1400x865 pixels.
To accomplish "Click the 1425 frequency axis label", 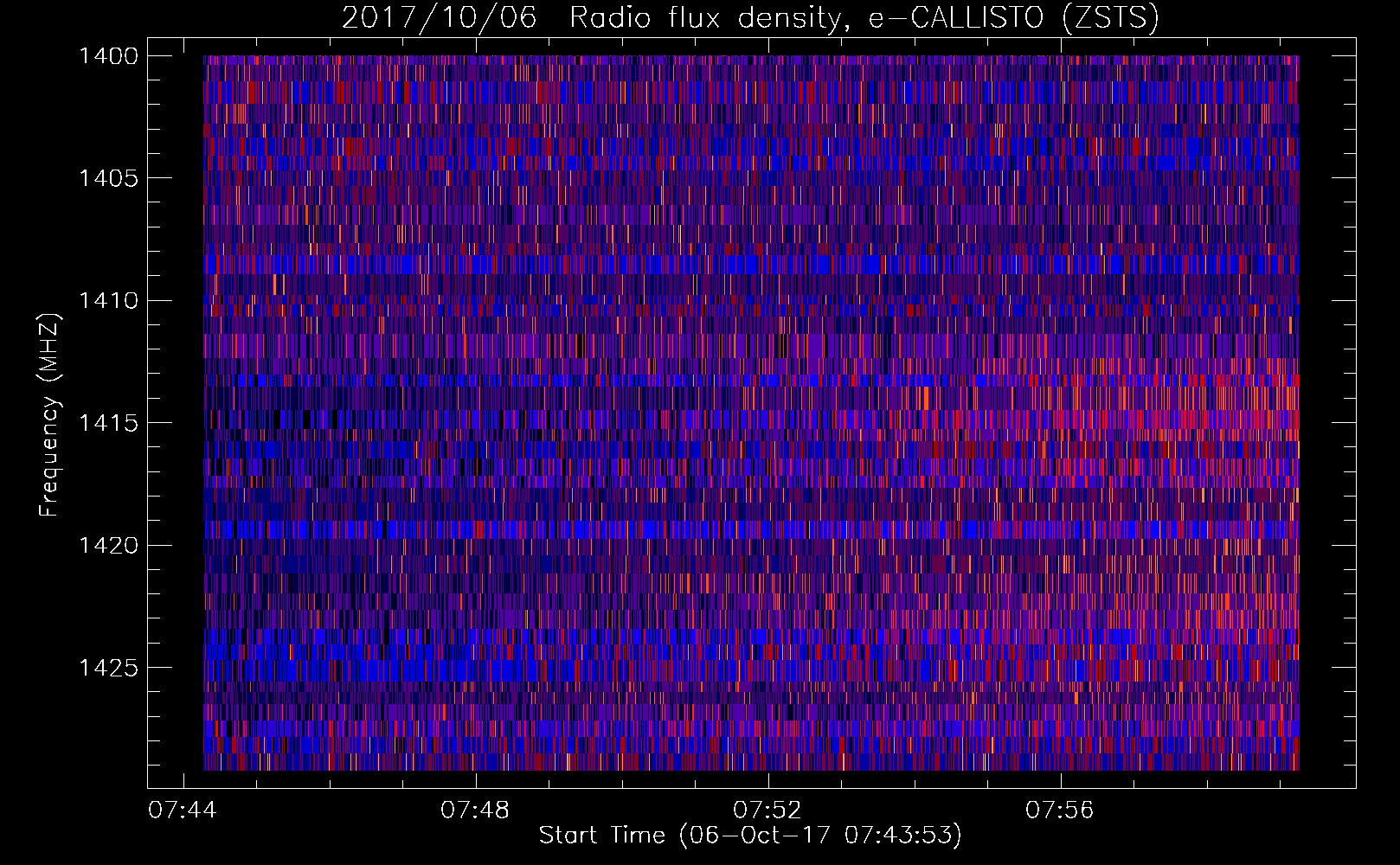I will 108,668.
